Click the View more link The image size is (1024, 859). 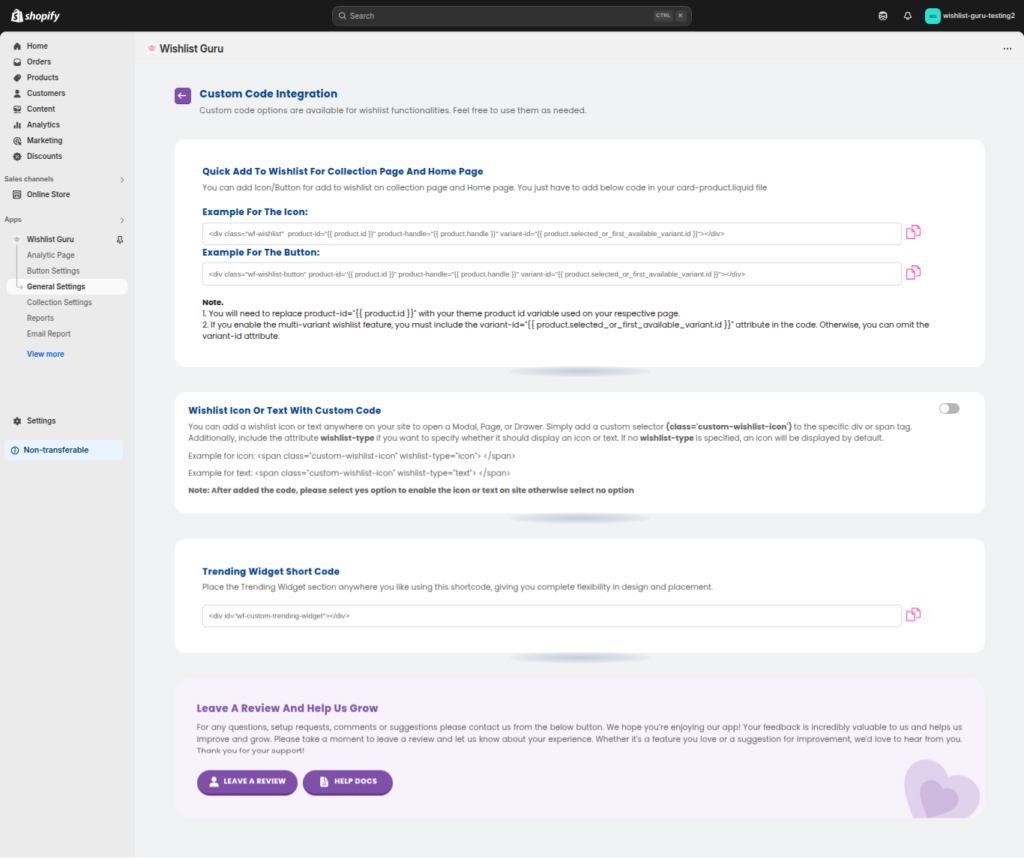coord(46,354)
